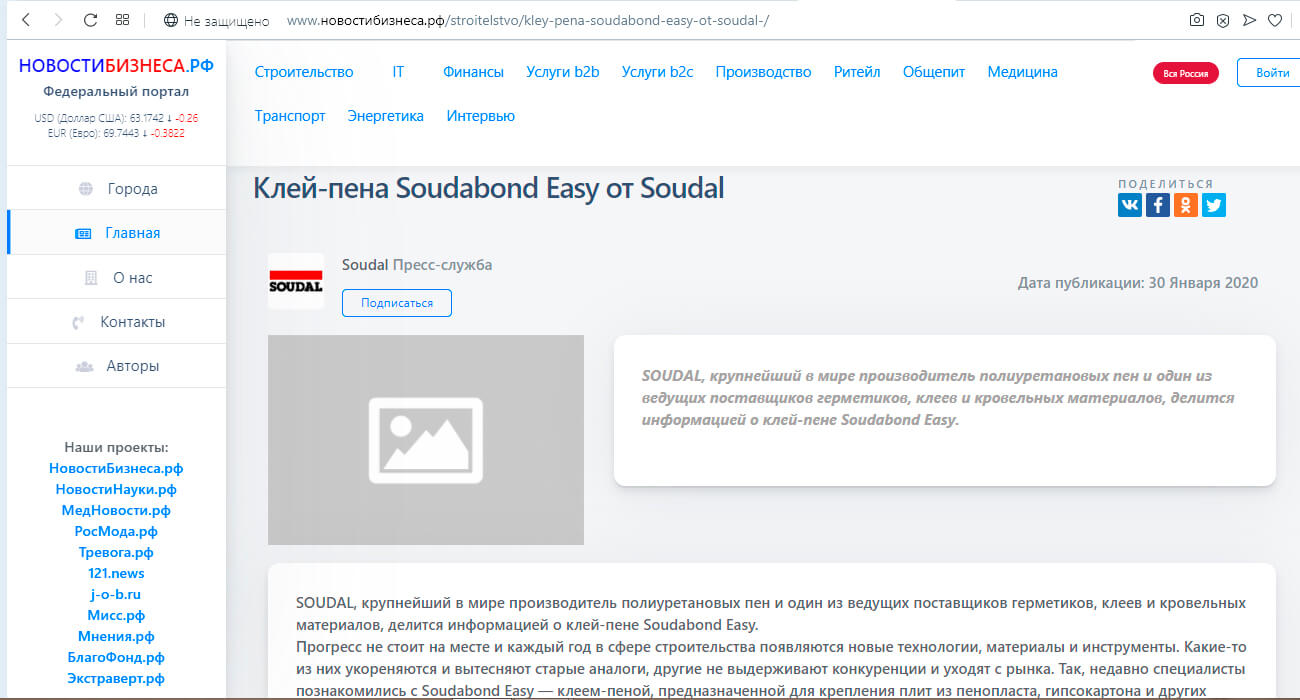
Task: Open the Тревога.рф project link
Action: pyautogui.click(x=116, y=552)
